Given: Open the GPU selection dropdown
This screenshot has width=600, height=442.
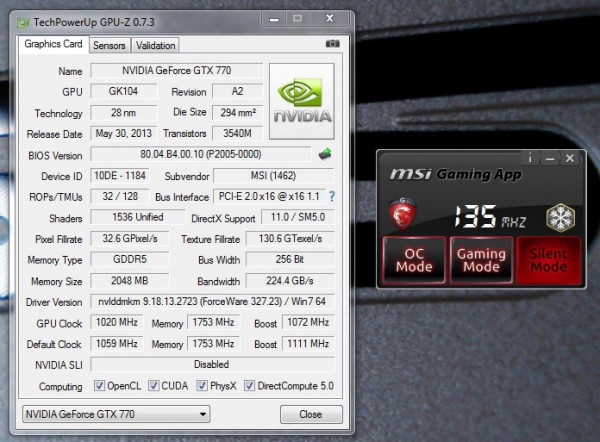Looking at the screenshot, I should click(x=116, y=414).
